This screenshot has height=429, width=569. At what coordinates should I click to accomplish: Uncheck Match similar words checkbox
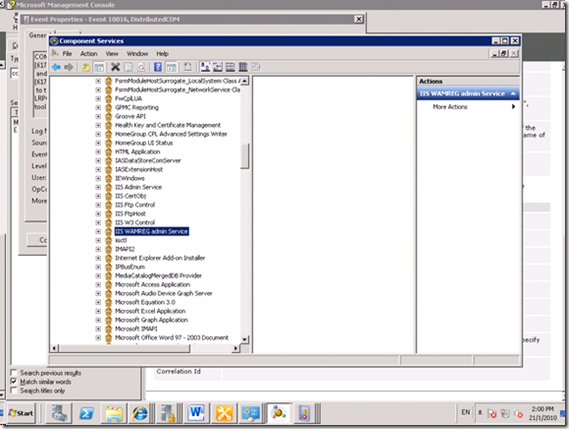(x=14, y=381)
